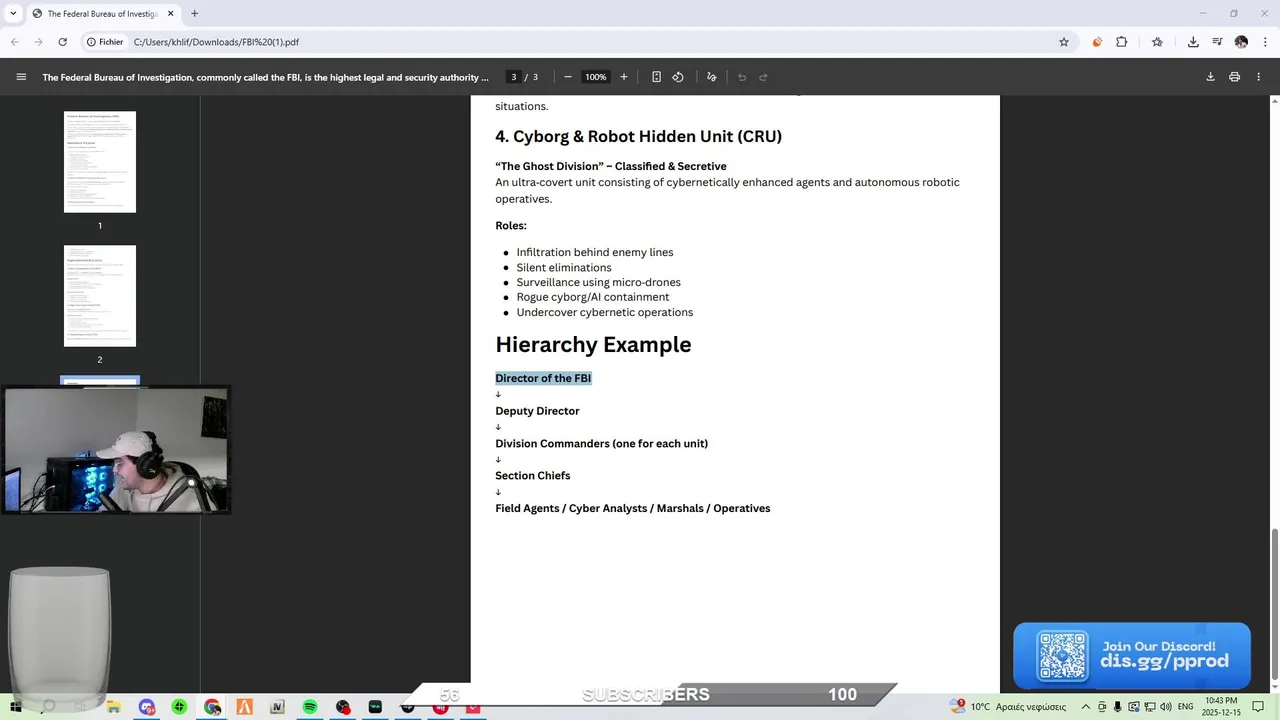
Task: Click the 100% zoom level field
Action: (x=596, y=77)
